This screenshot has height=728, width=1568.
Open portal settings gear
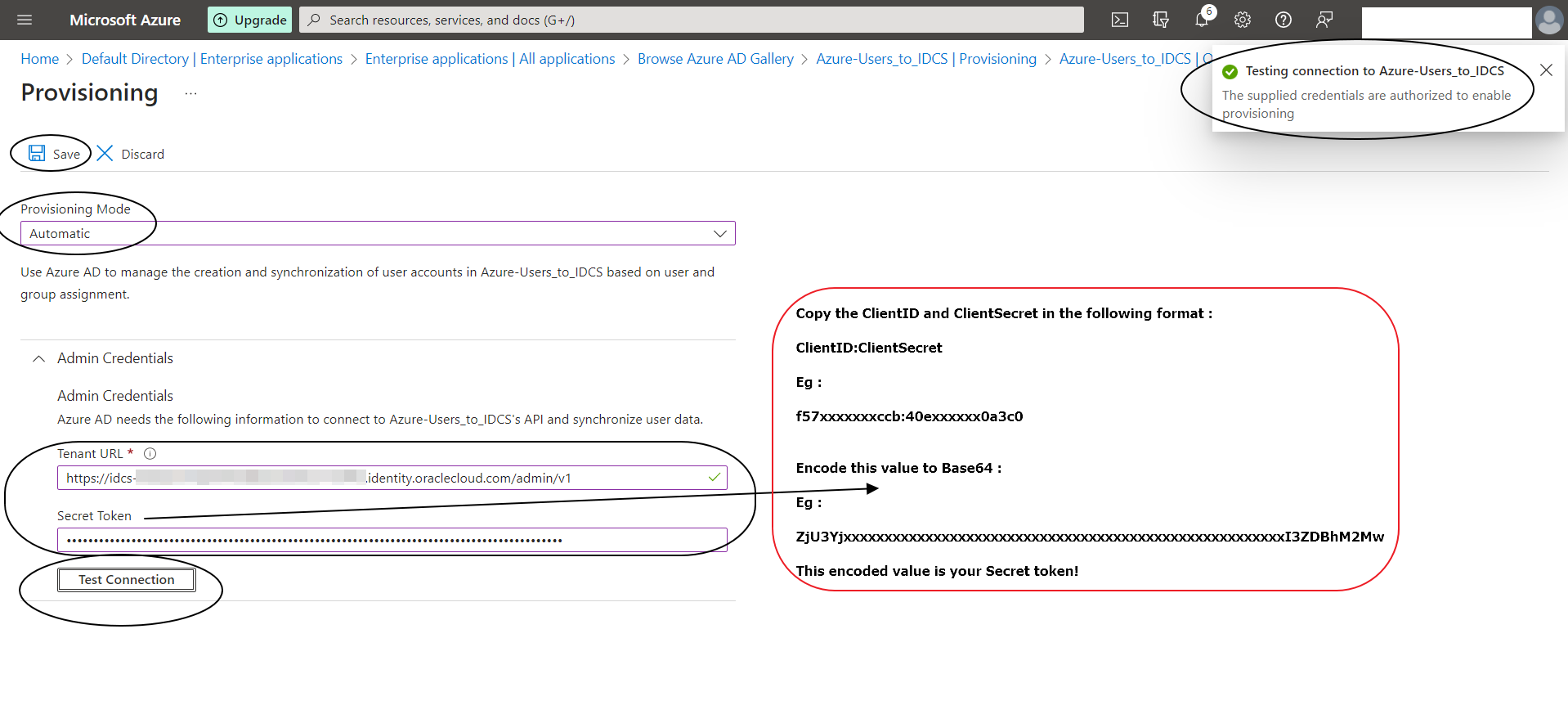tap(1243, 20)
